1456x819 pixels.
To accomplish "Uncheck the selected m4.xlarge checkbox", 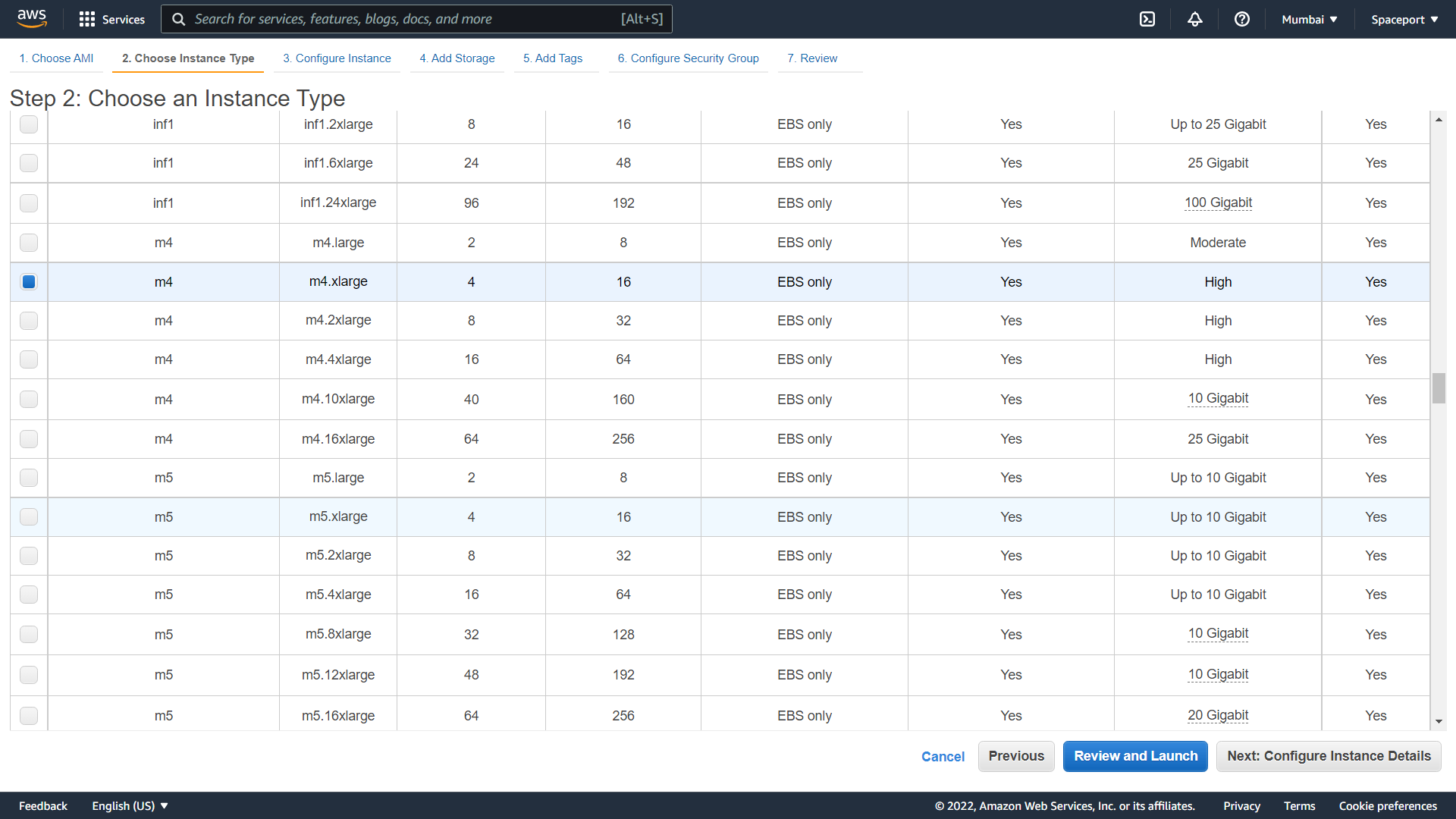I will 29,282.
